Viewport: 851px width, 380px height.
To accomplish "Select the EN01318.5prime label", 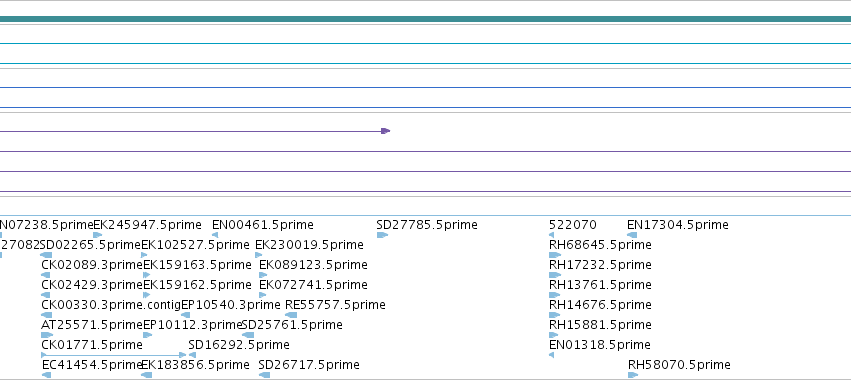I will pyautogui.click(x=600, y=345).
